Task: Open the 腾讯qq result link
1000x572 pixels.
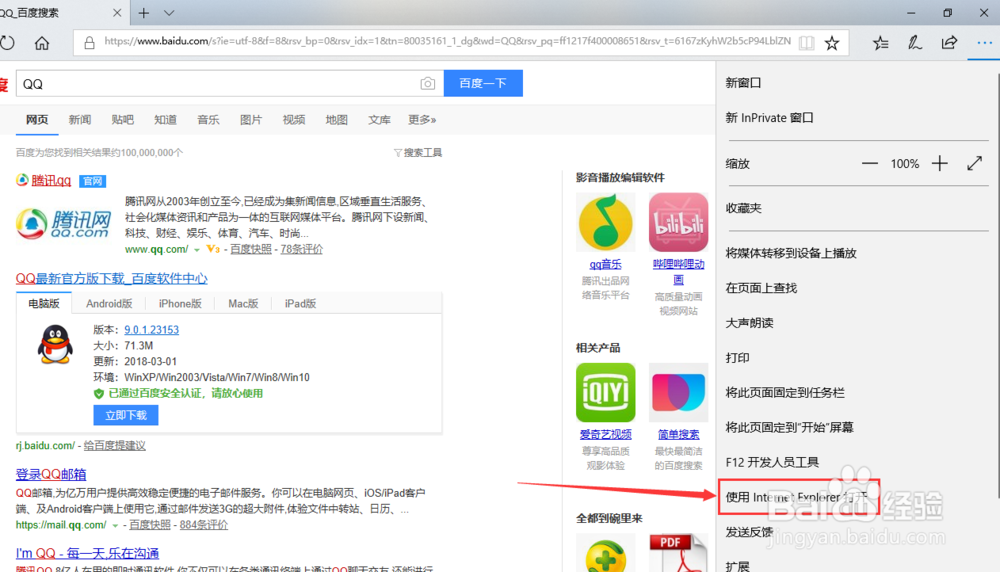Action: pos(51,180)
